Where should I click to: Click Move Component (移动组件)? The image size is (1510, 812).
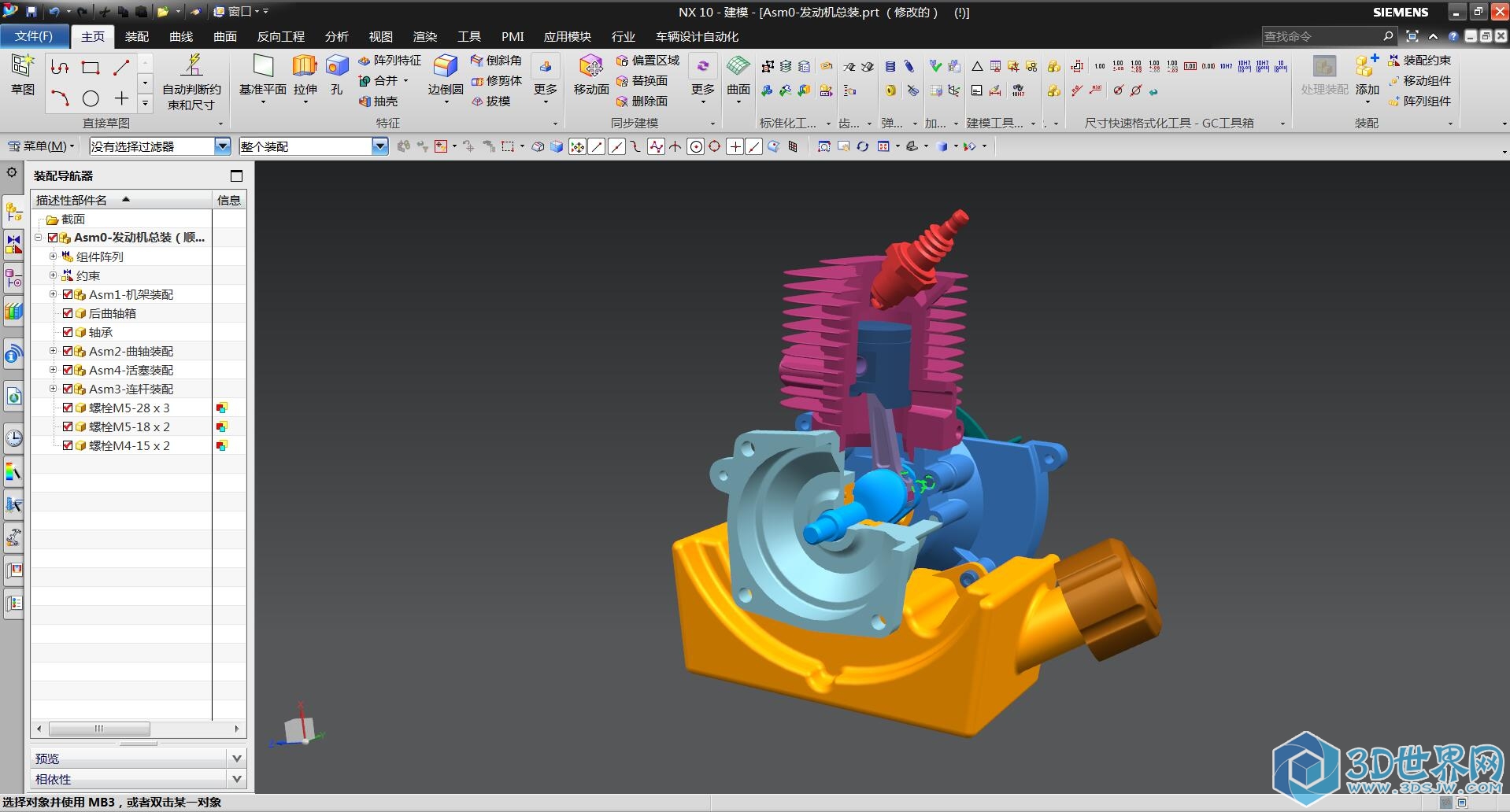coord(1419,81)
